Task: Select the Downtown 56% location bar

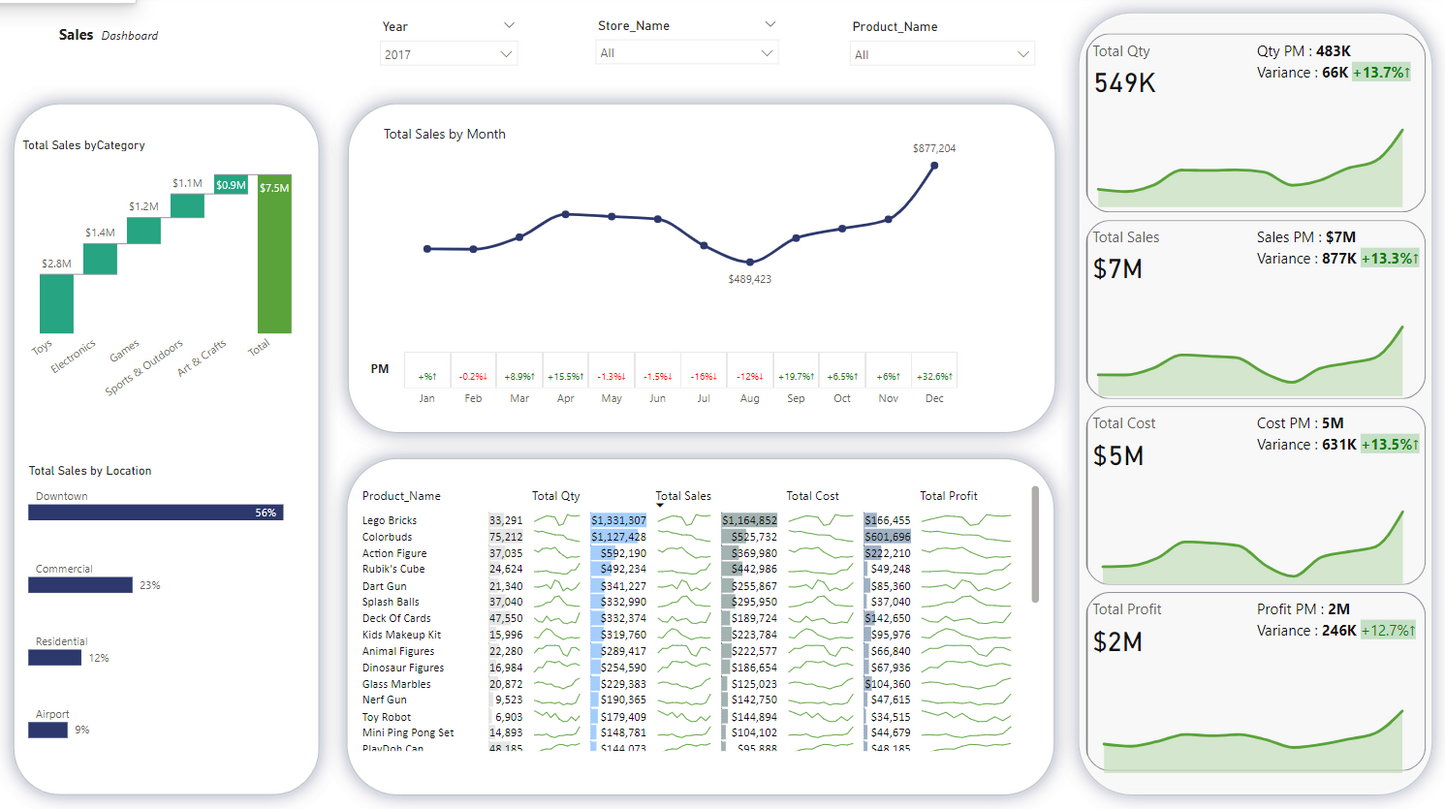Action: [155, 512]
